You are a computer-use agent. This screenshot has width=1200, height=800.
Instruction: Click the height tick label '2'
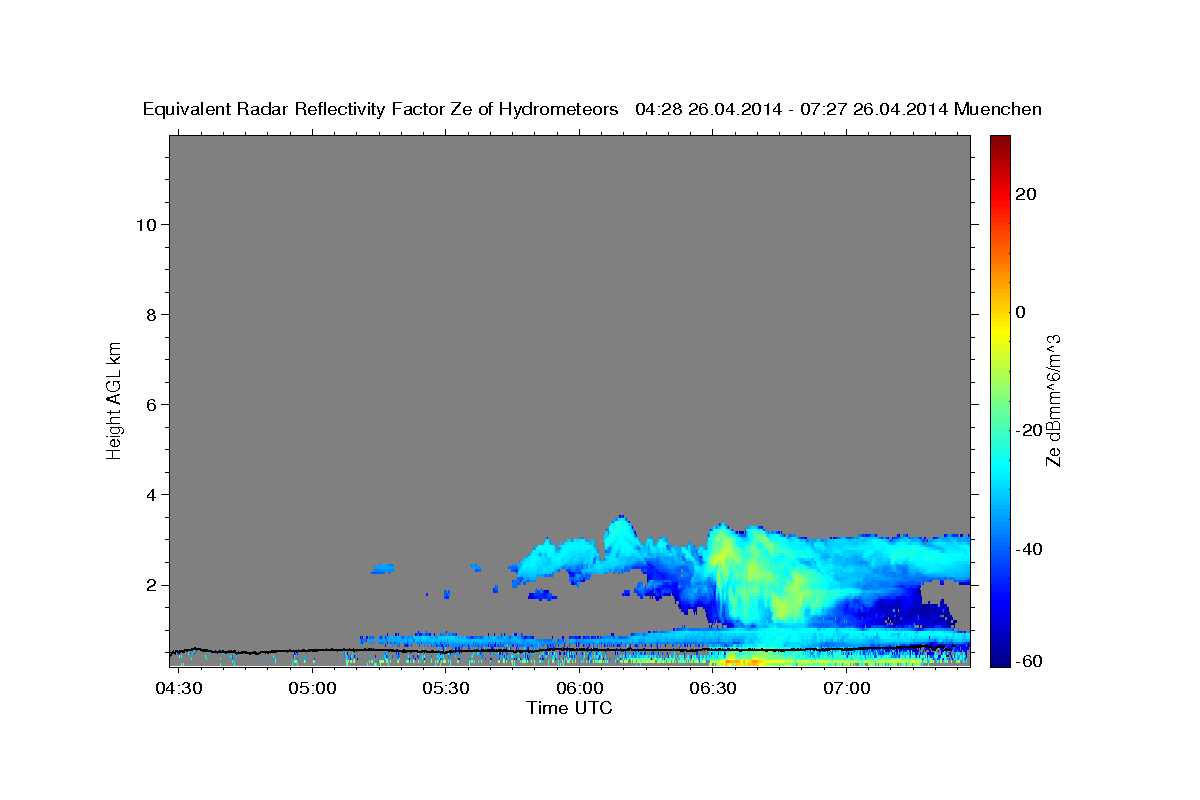tap(149, 584)
